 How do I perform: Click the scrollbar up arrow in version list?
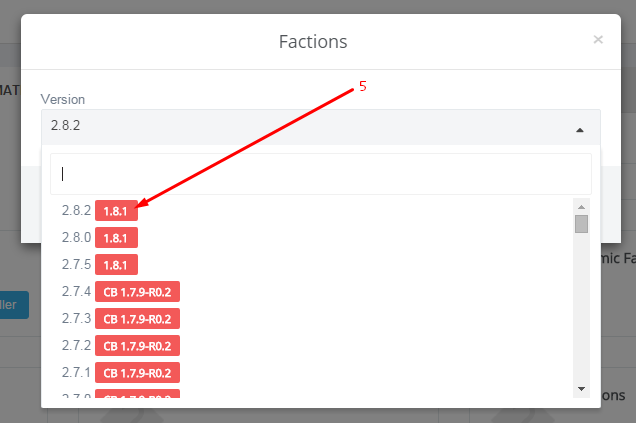tap(581, 207)
